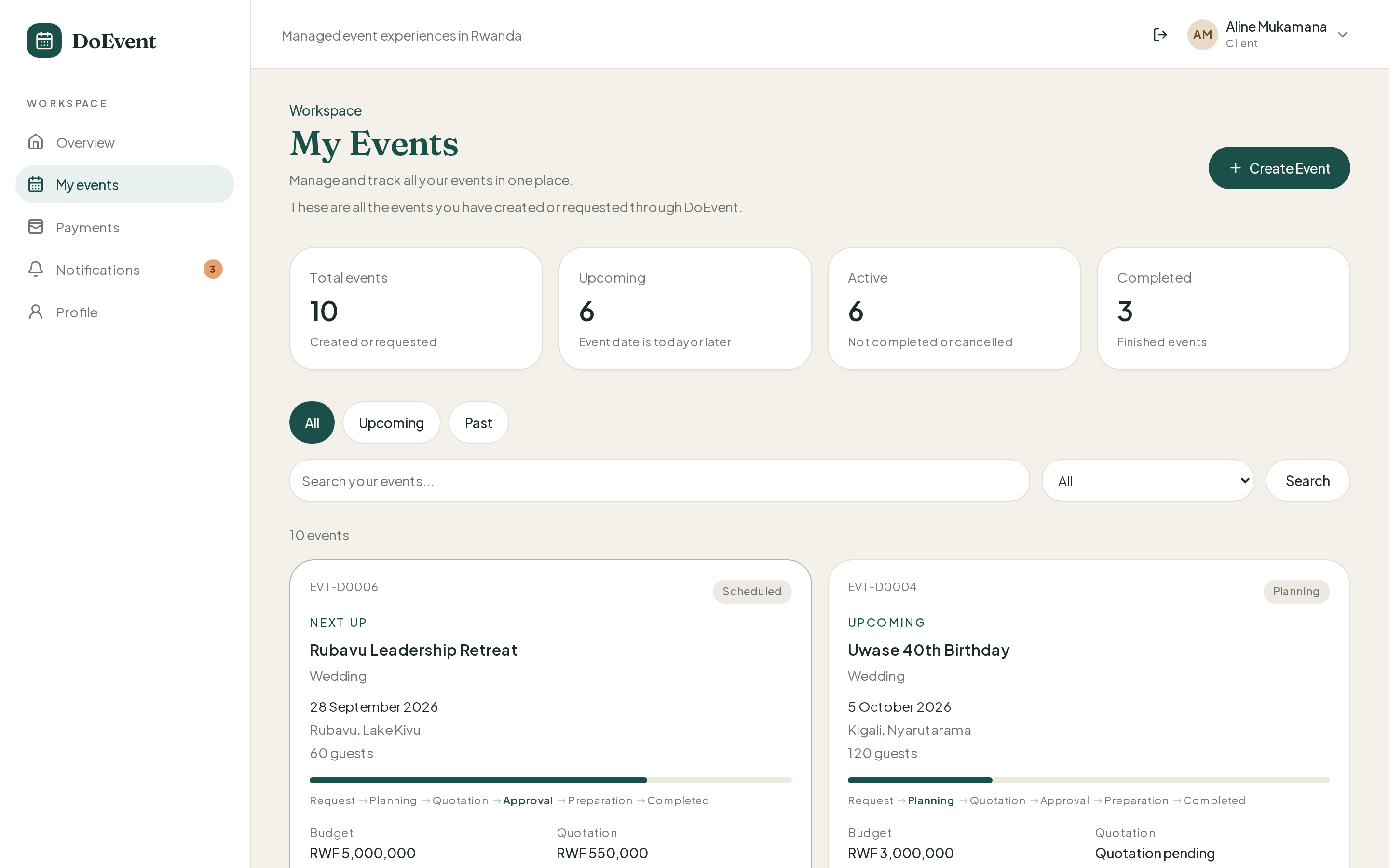Switch to the Upcoming filter tab

[392, 422]
